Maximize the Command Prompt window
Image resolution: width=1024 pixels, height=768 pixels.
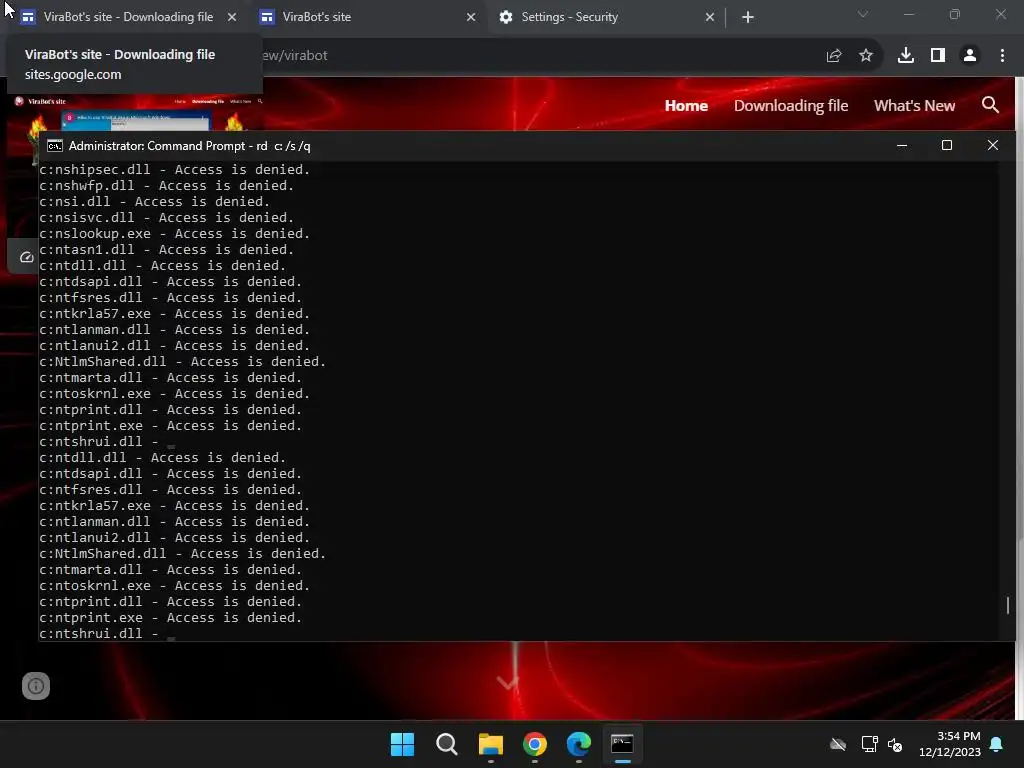947,146
